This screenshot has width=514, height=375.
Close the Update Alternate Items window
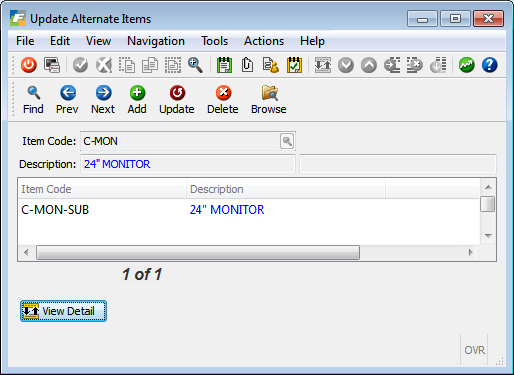[489, 19]
